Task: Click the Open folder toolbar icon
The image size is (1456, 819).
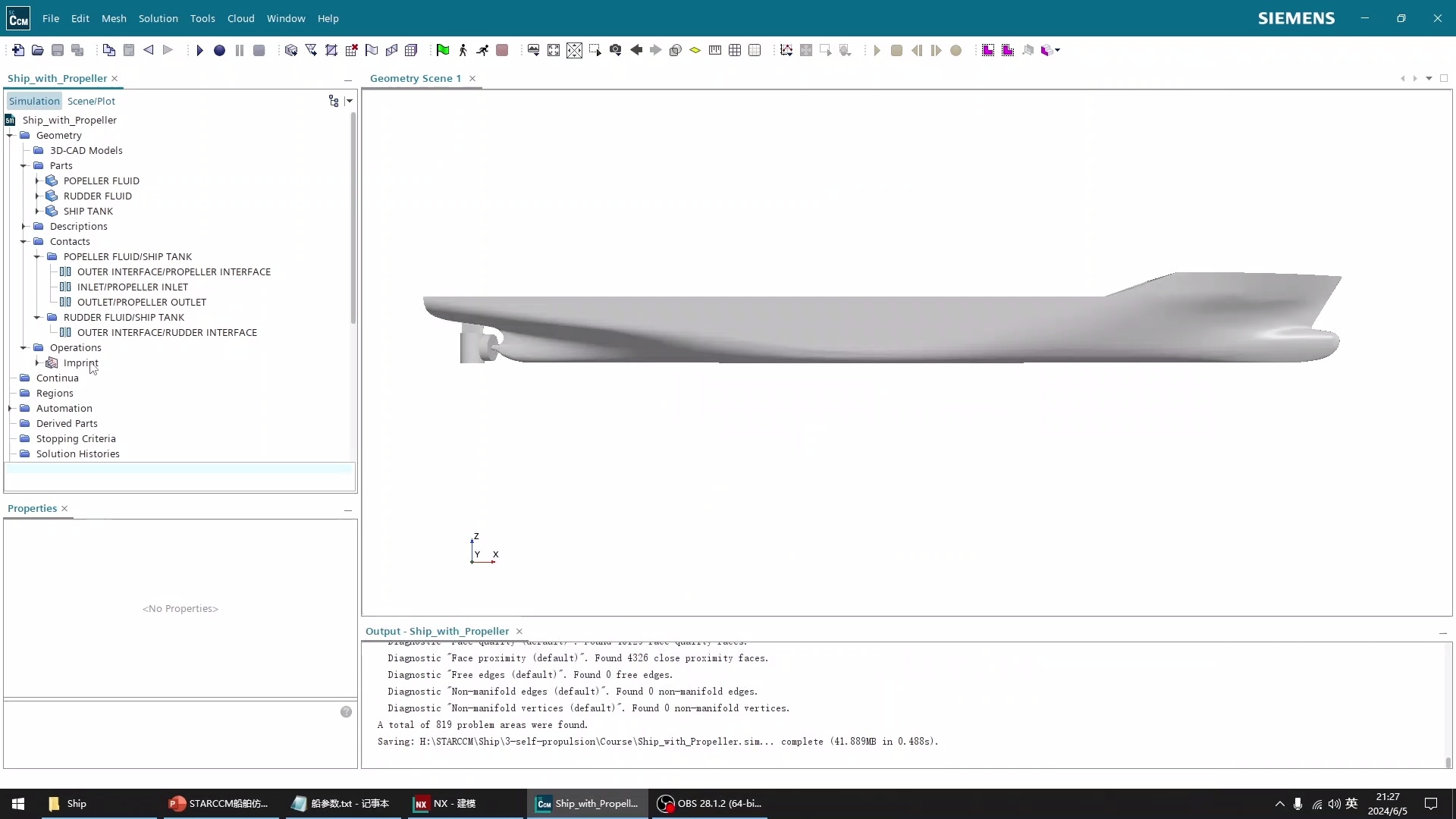Action: pos(37,50)
